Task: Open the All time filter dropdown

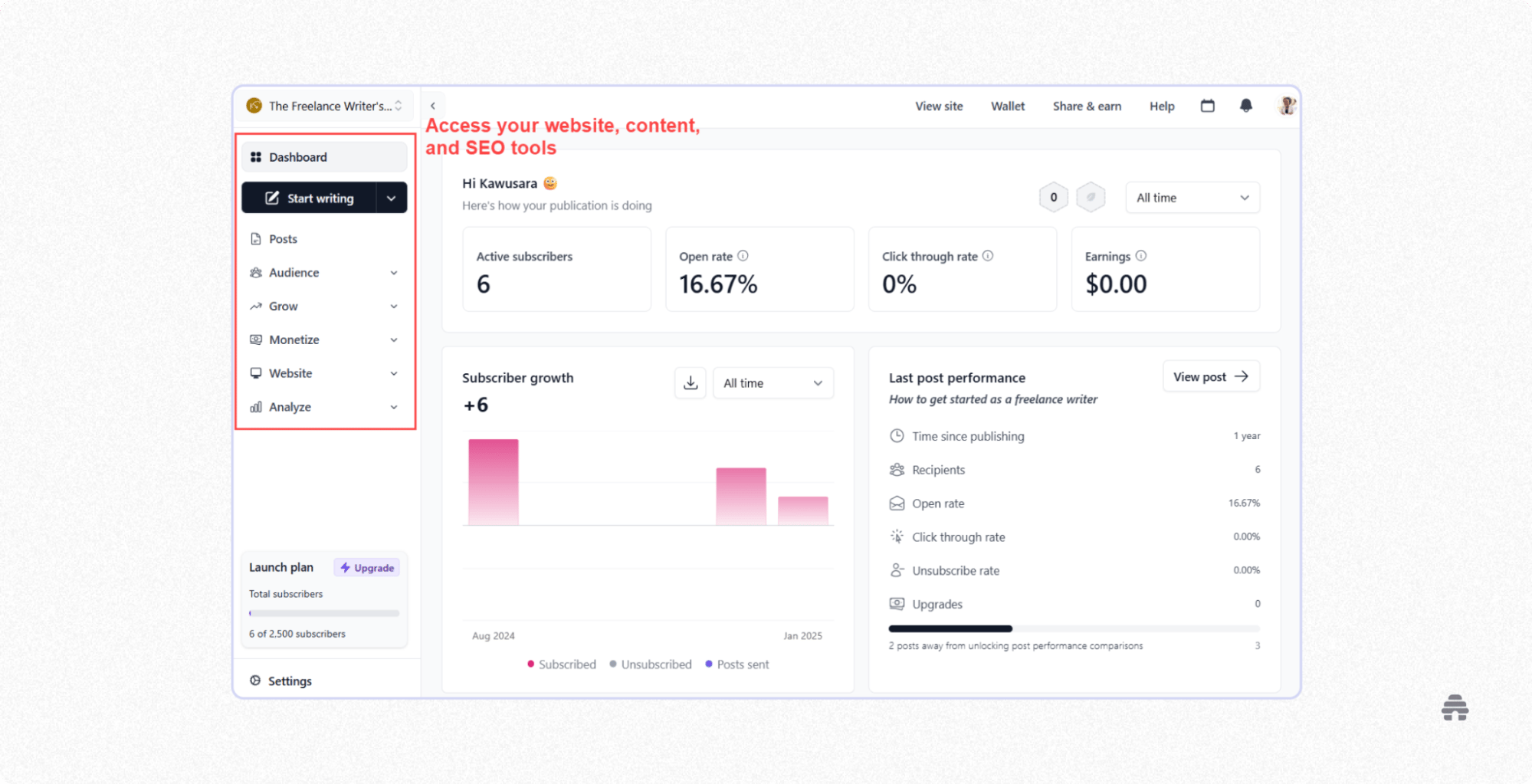Action: coord(1192,198)
